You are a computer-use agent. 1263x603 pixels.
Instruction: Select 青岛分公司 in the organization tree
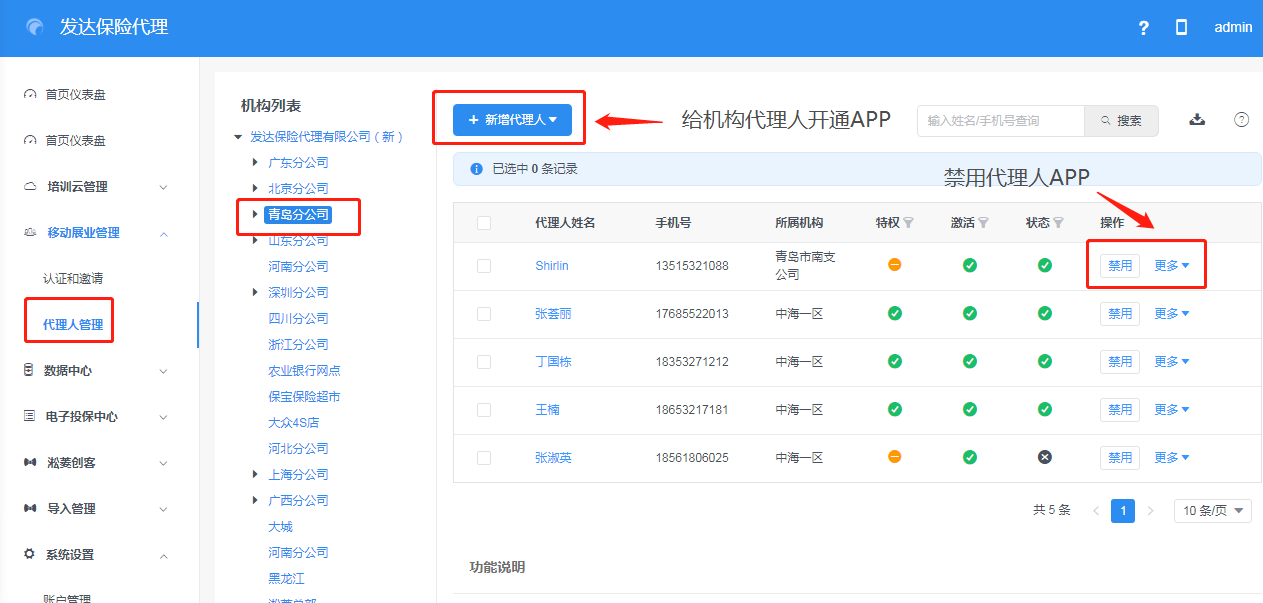pyautogui.click(x=298, y=214)
